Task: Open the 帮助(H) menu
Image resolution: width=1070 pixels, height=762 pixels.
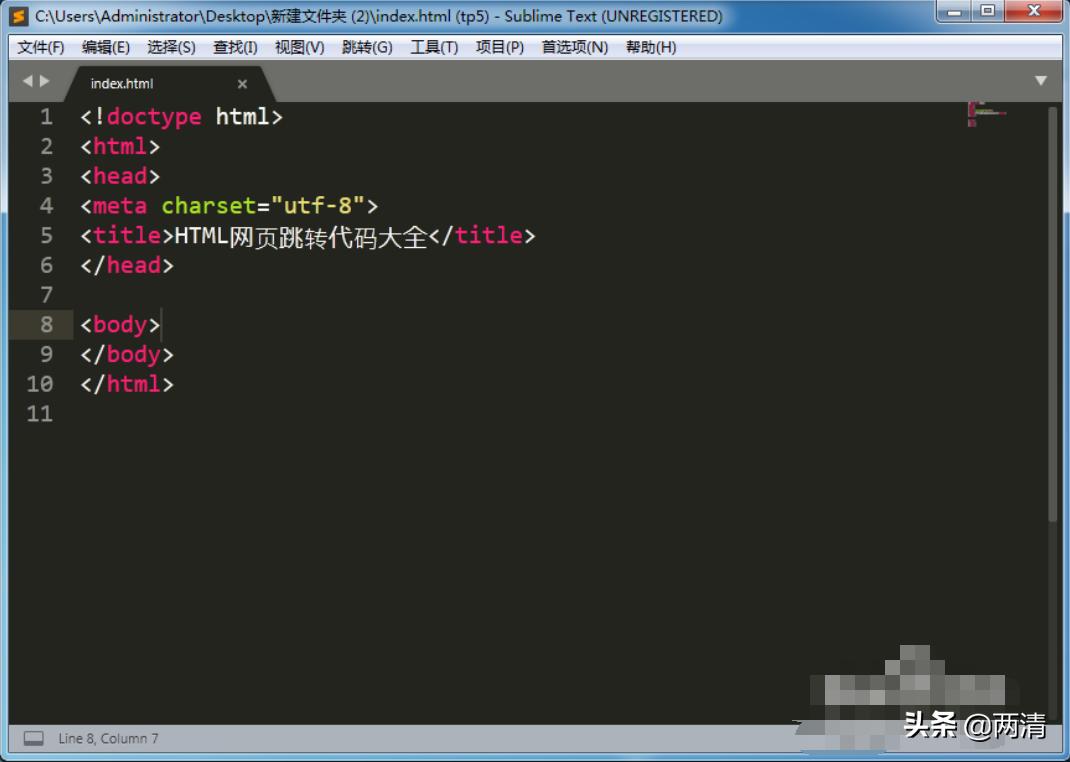Action: (651, 47)
